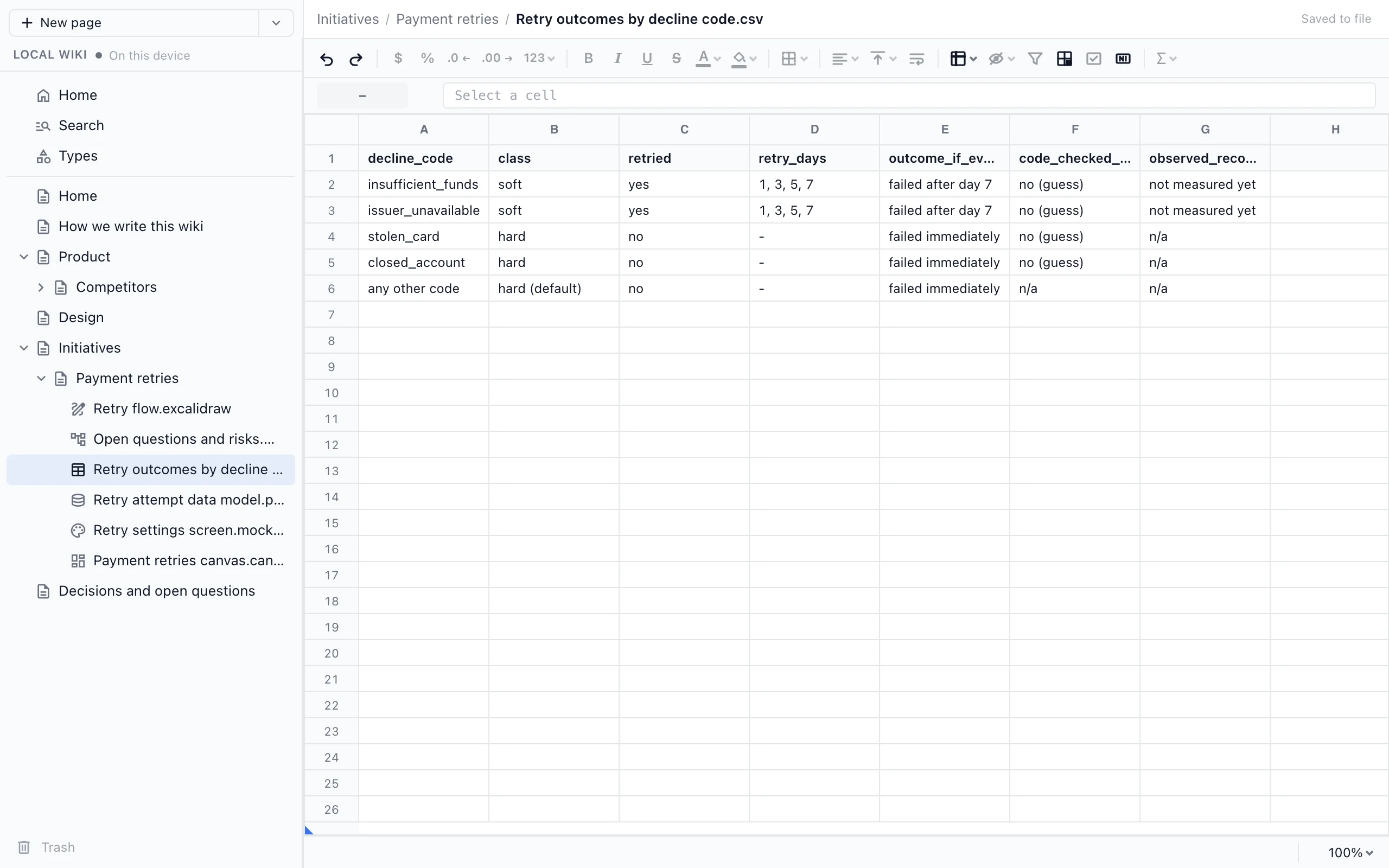Click the pivot table grid icon
Viewport: 1389px width, 868px height.
[1064, 59]
